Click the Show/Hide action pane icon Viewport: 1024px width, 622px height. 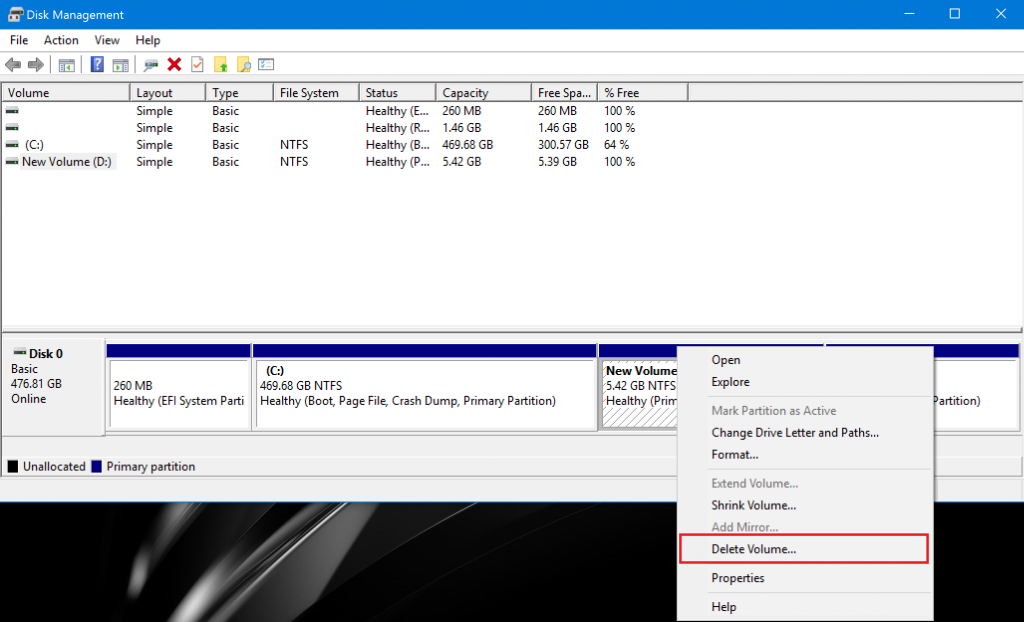click(121, 64)
